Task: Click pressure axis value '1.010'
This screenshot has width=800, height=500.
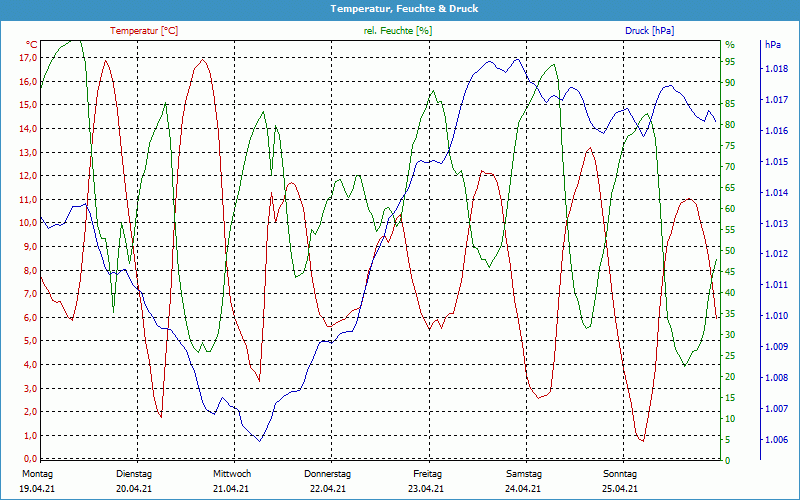Action: (x=777, y=316)
